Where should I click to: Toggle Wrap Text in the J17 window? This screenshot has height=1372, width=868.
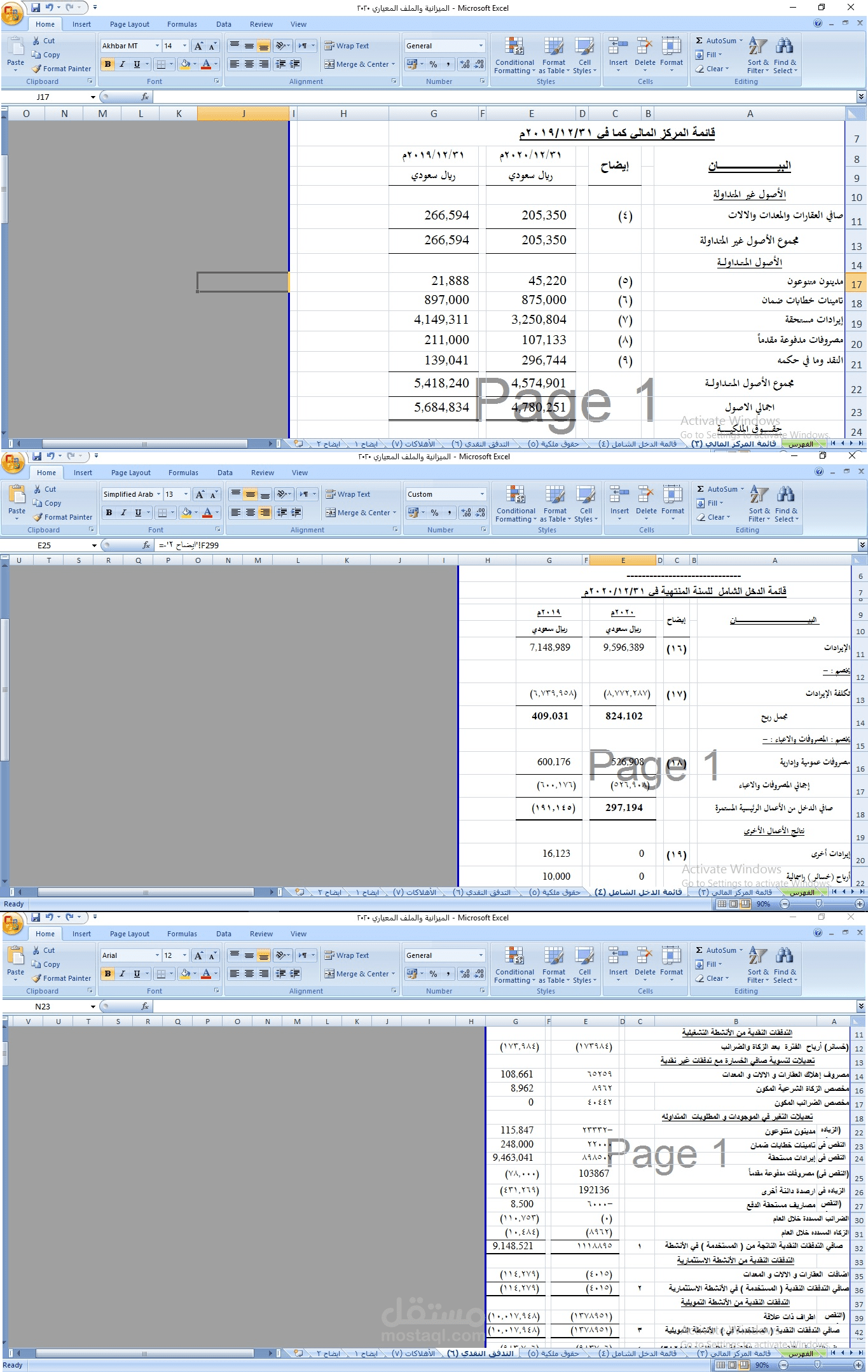pyautogui.click(x=347, y=46)
